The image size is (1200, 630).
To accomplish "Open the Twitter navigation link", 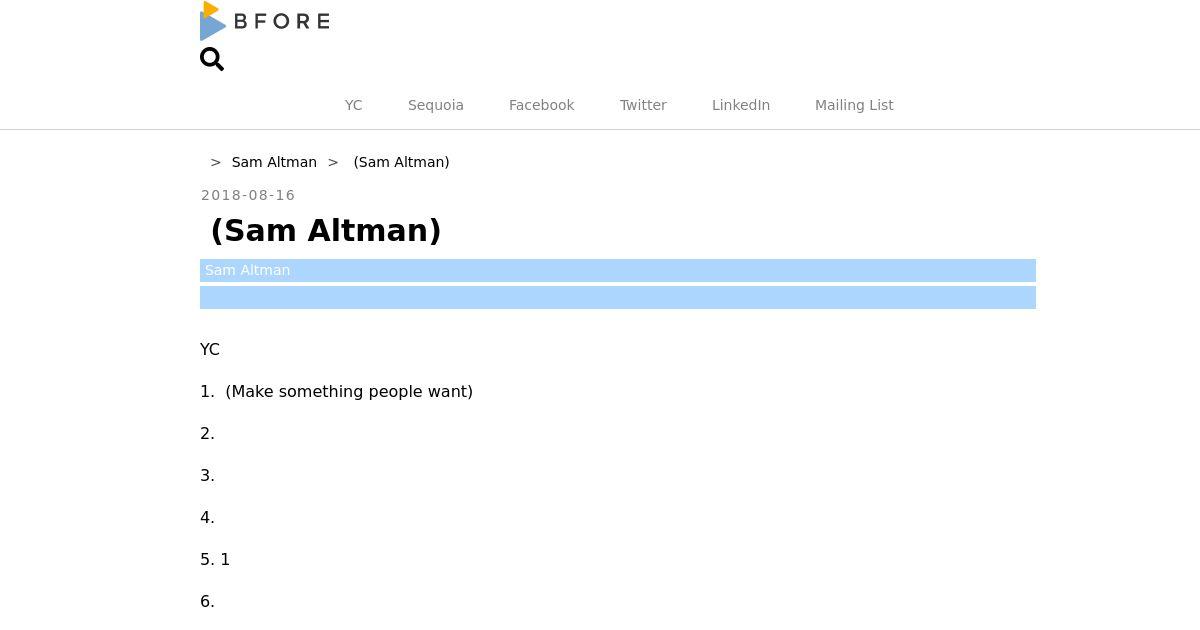I will pyautogui.click(x=643, y=105).
